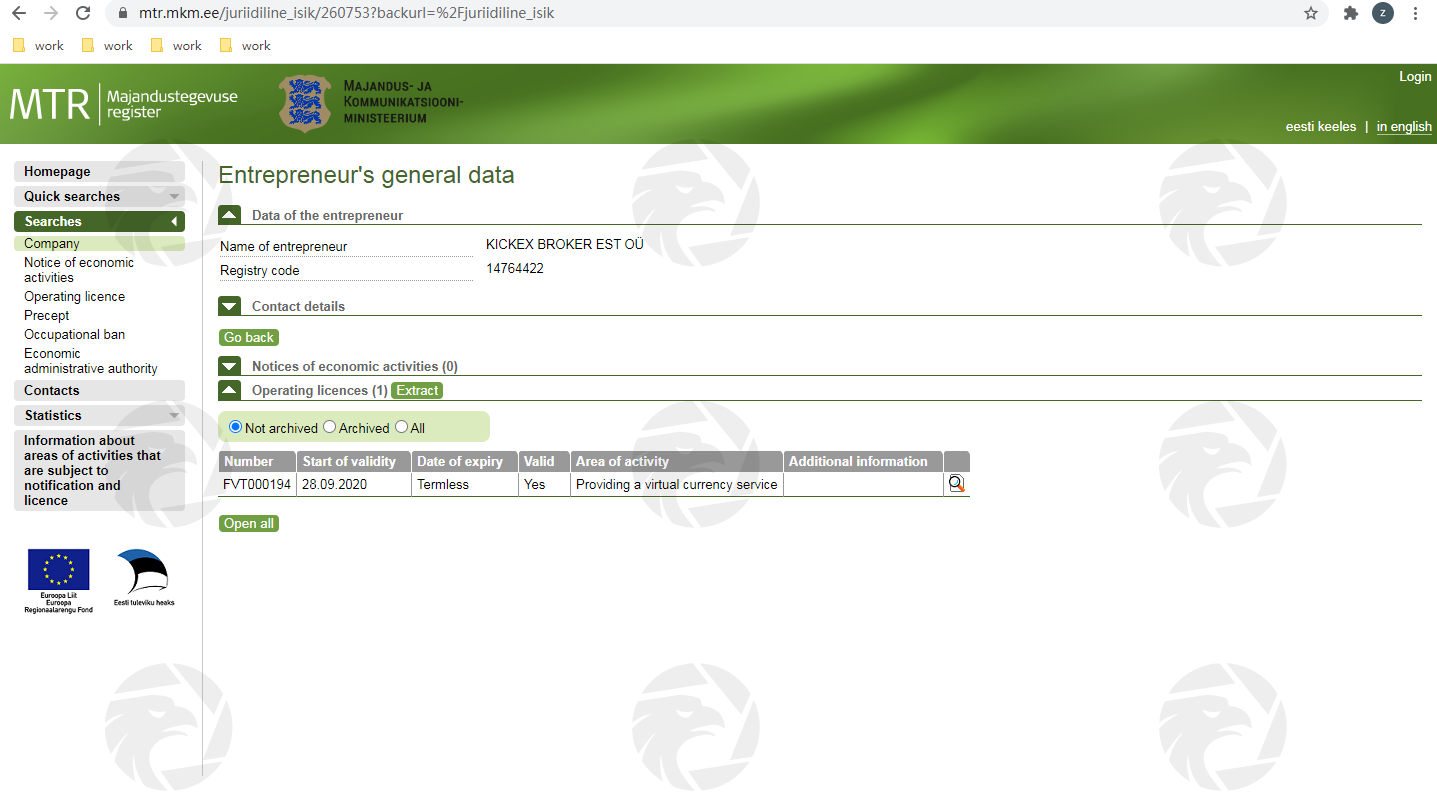Sort by Additional information column header

tap(864, 461)
